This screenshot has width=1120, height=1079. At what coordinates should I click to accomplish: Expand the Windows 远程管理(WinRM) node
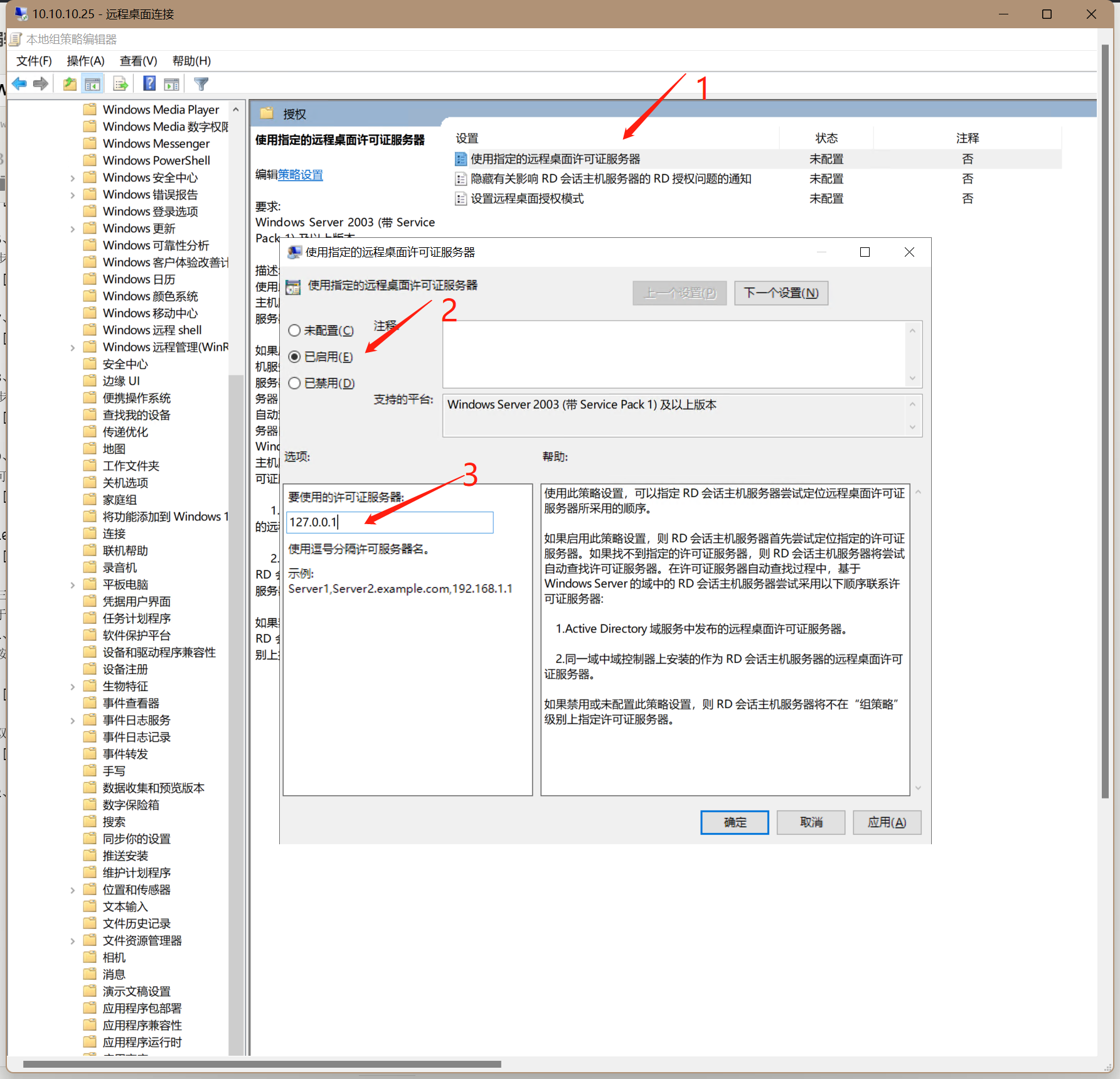(72, 347)
